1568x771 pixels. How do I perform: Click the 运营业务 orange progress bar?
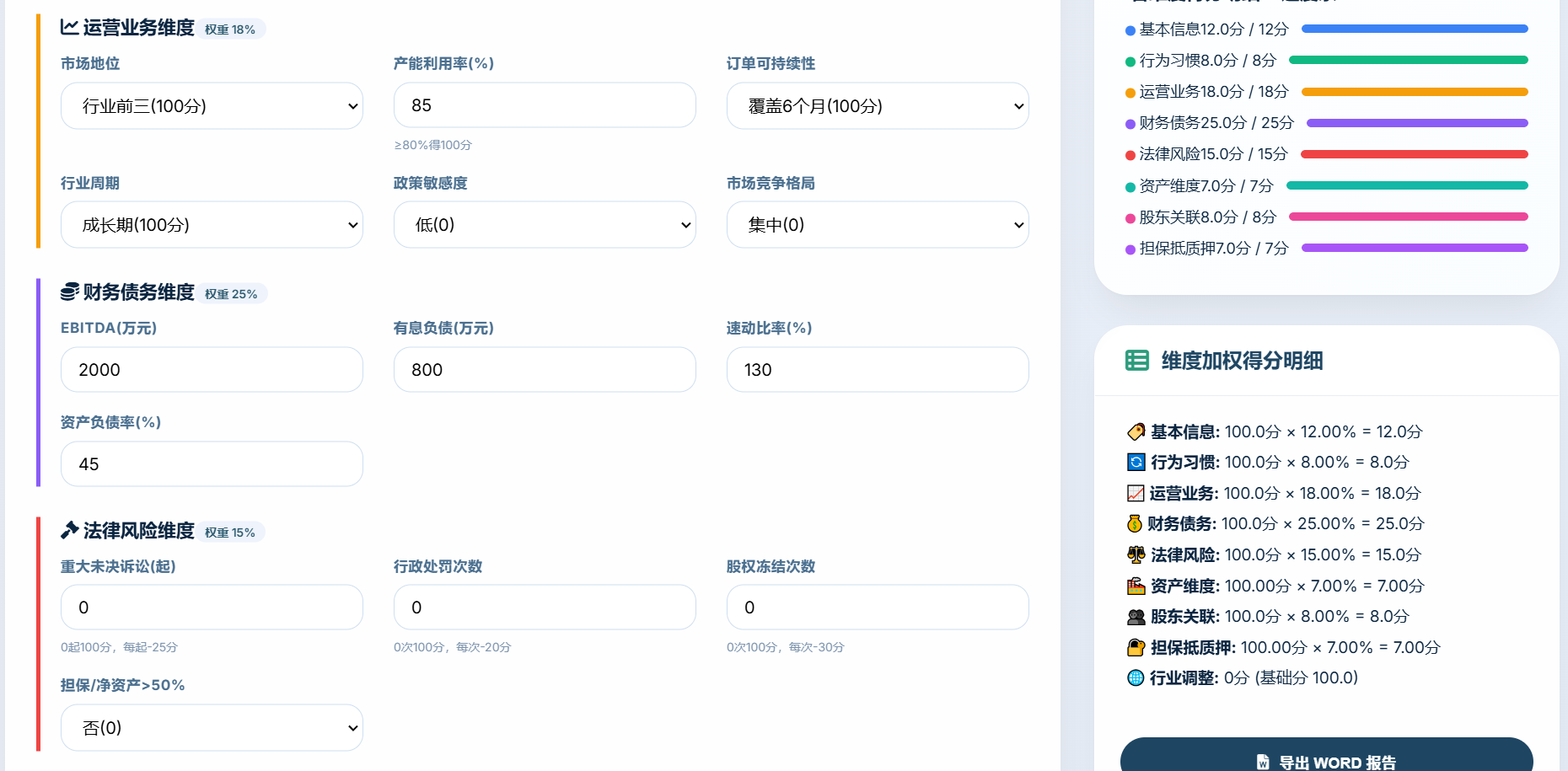tap(1415, 91)
